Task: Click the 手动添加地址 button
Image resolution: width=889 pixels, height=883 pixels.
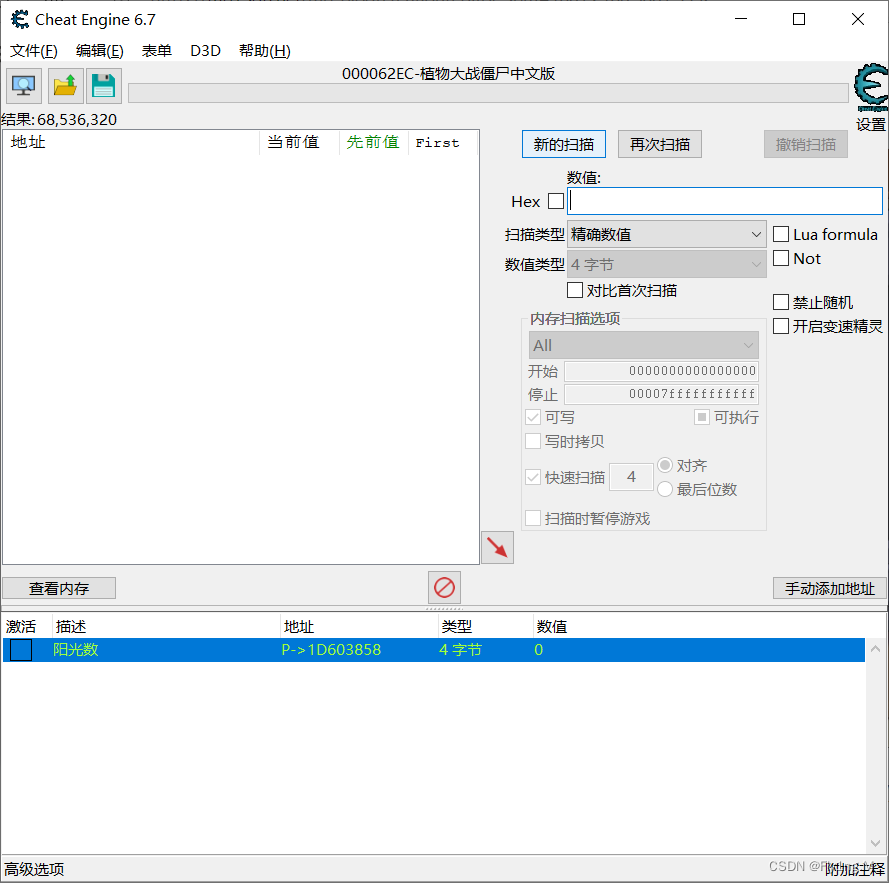Action: click(x=829, y=588)
